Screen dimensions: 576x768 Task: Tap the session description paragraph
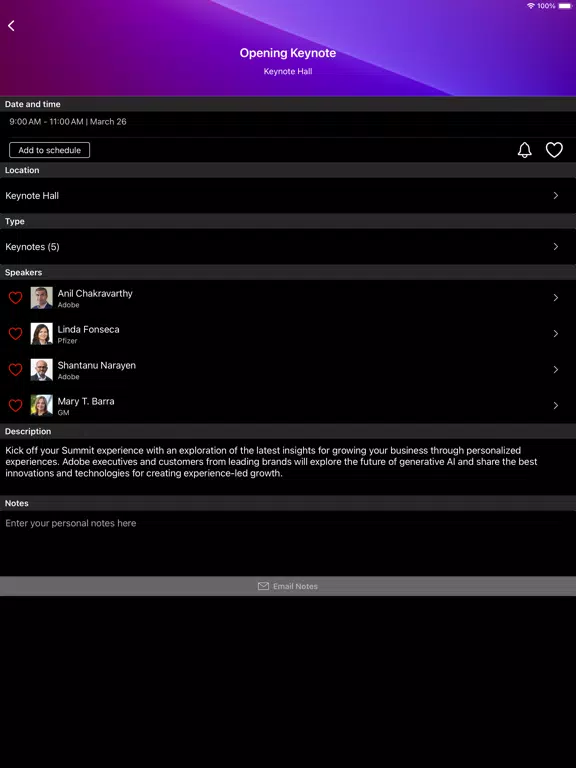[272, 462]
